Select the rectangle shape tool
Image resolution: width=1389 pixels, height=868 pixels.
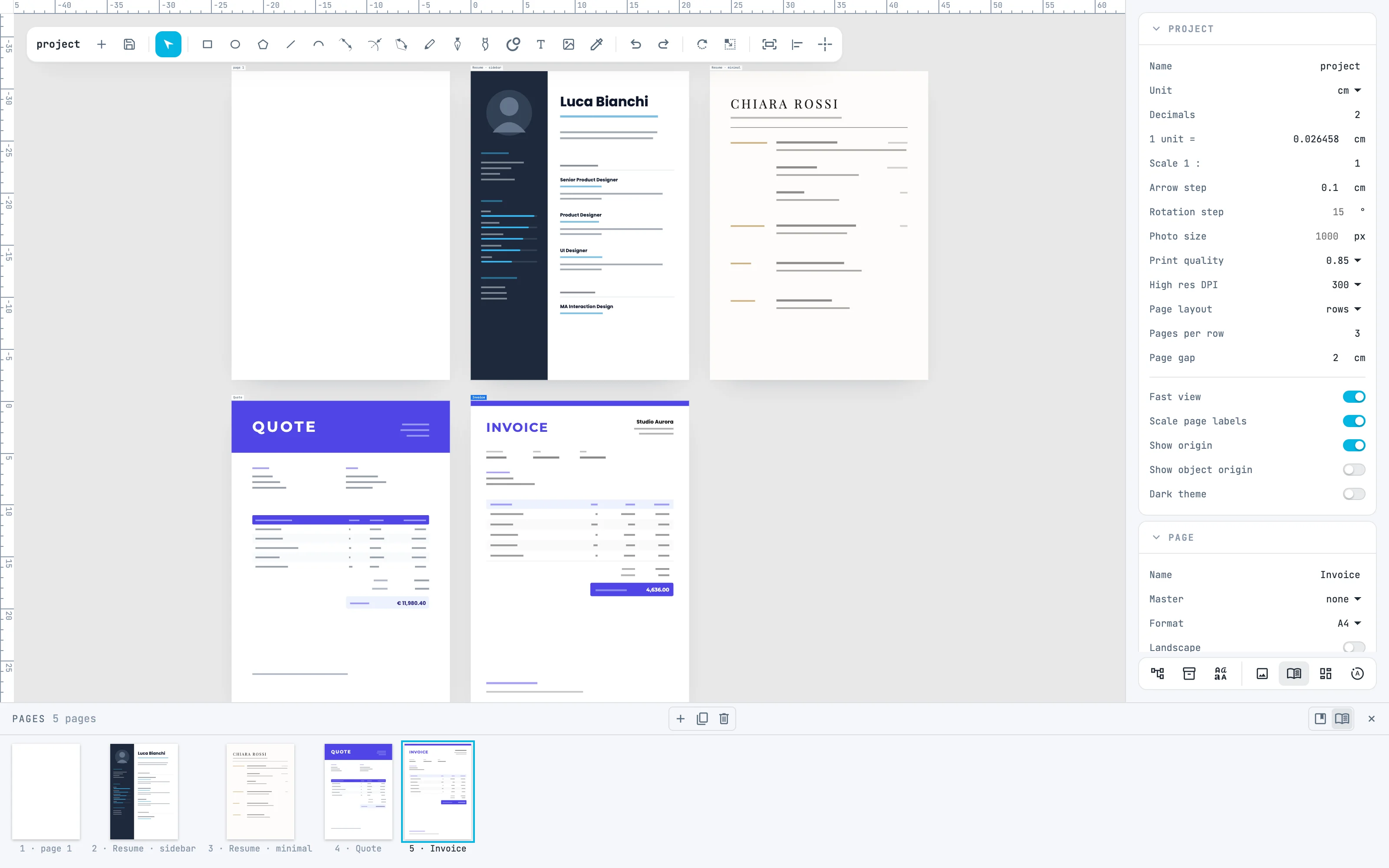[207, 44]
